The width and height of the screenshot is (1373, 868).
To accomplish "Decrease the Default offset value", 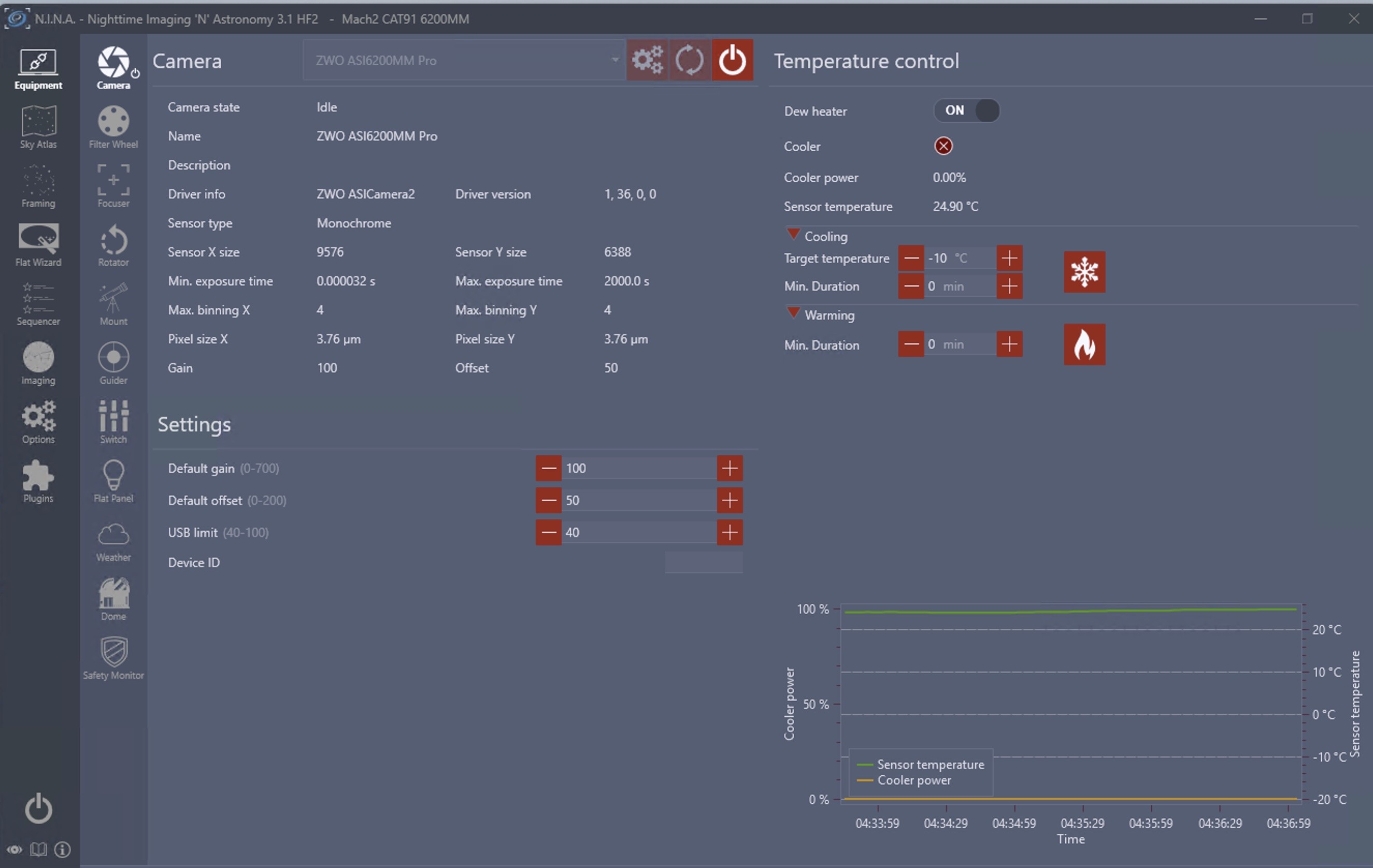I will point(549,500).
